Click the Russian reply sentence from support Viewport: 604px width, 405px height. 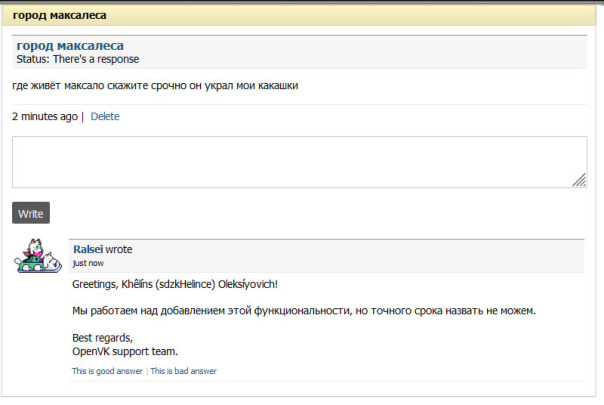point(304,311)
